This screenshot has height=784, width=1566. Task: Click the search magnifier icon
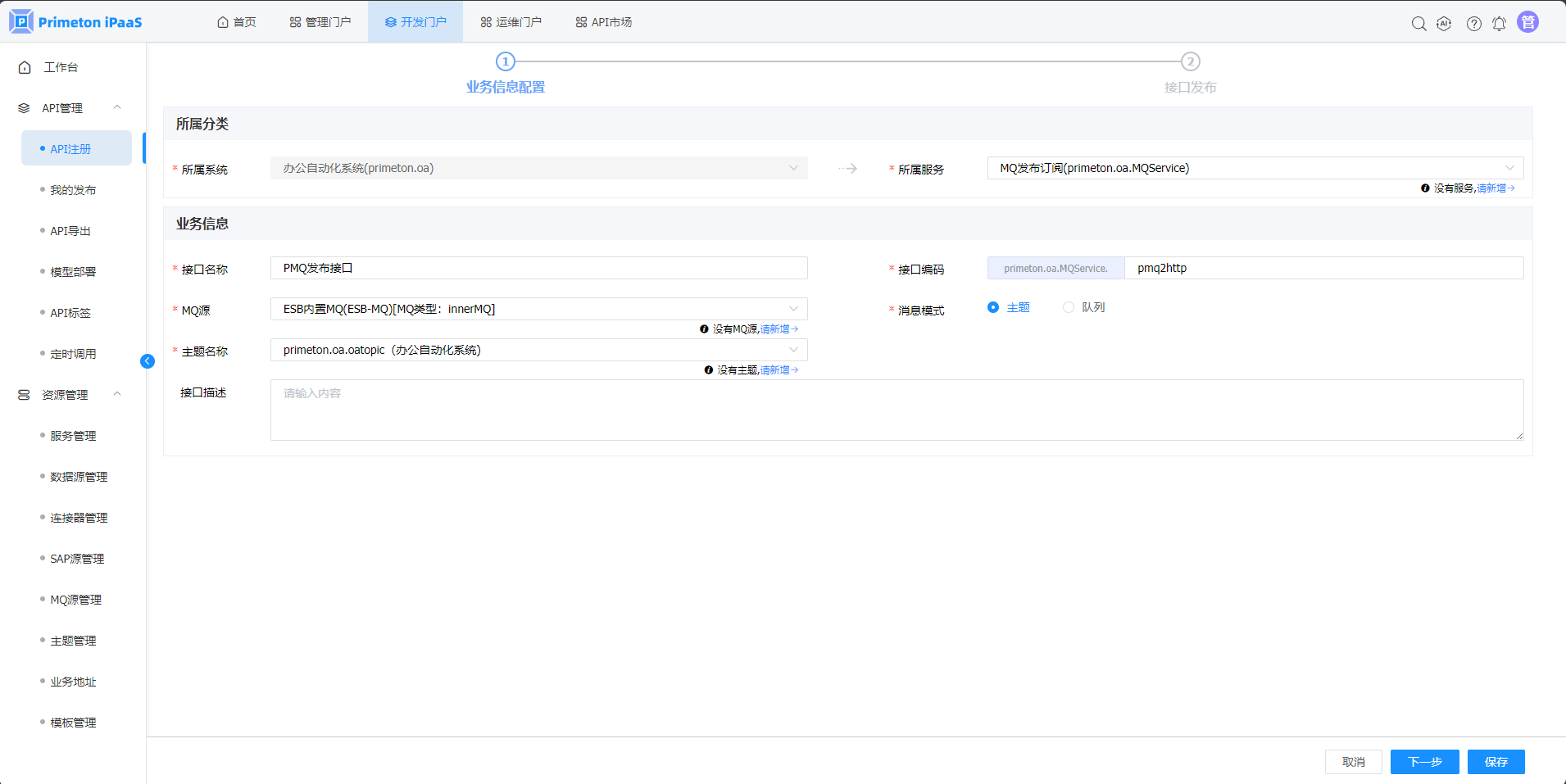1418,24
